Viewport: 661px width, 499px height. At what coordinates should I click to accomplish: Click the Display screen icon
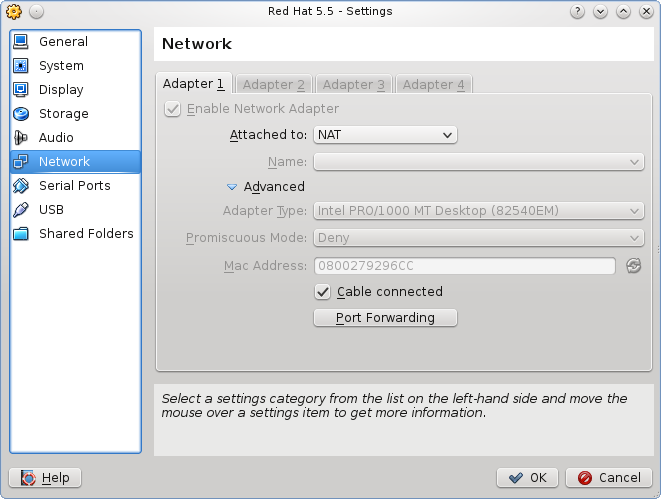(21, 89)
